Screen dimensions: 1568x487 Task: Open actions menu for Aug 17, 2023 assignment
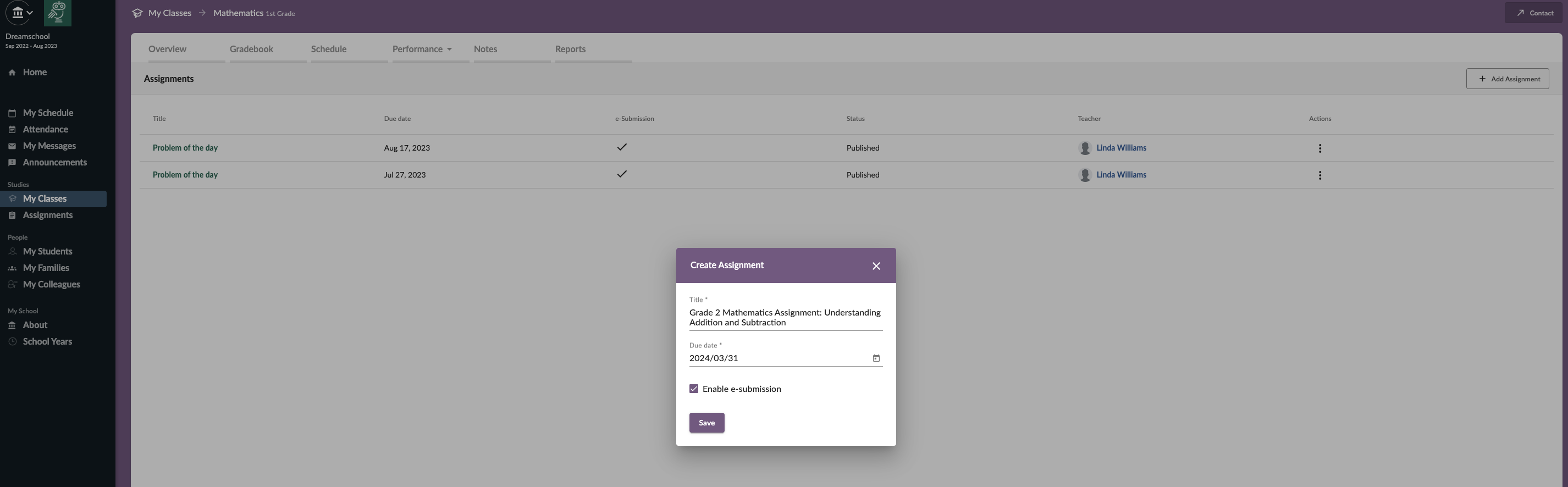tap(1319, 148)
